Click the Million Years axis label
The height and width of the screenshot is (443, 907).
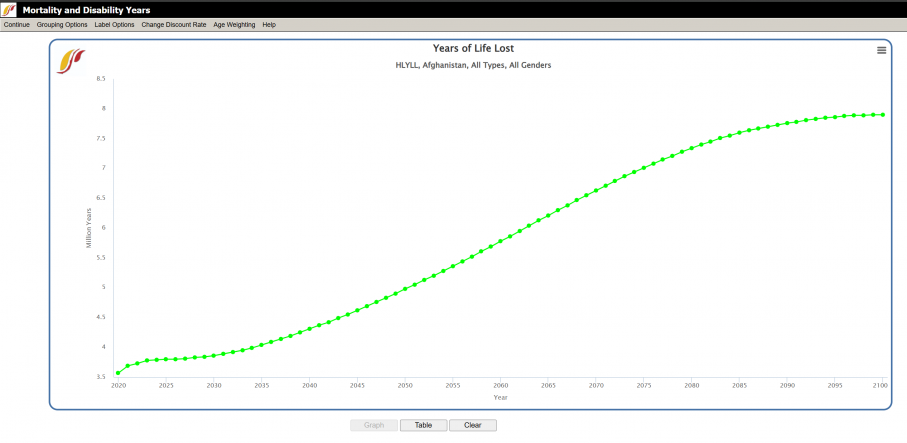click(x=89, y=228)
